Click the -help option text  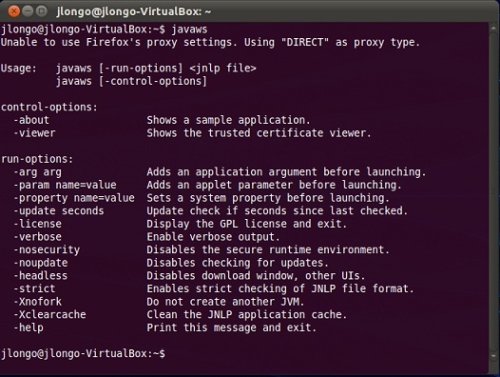[29, 328]
